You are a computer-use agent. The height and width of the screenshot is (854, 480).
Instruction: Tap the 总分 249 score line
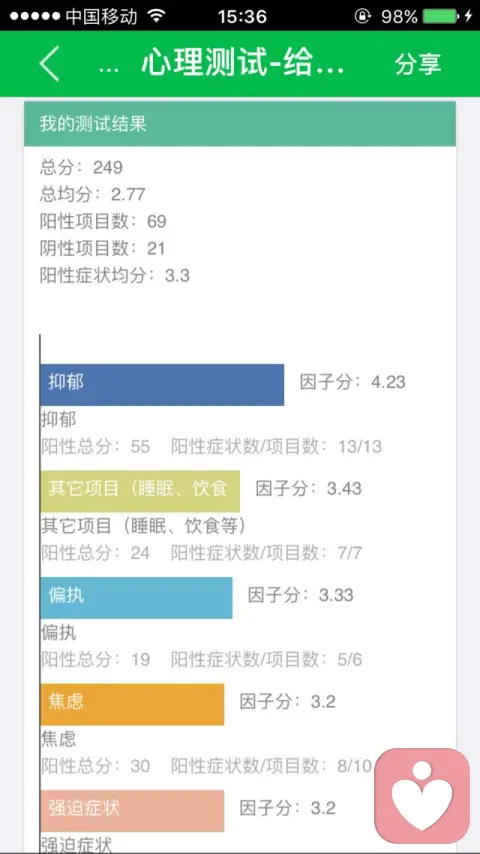(81, 167)
